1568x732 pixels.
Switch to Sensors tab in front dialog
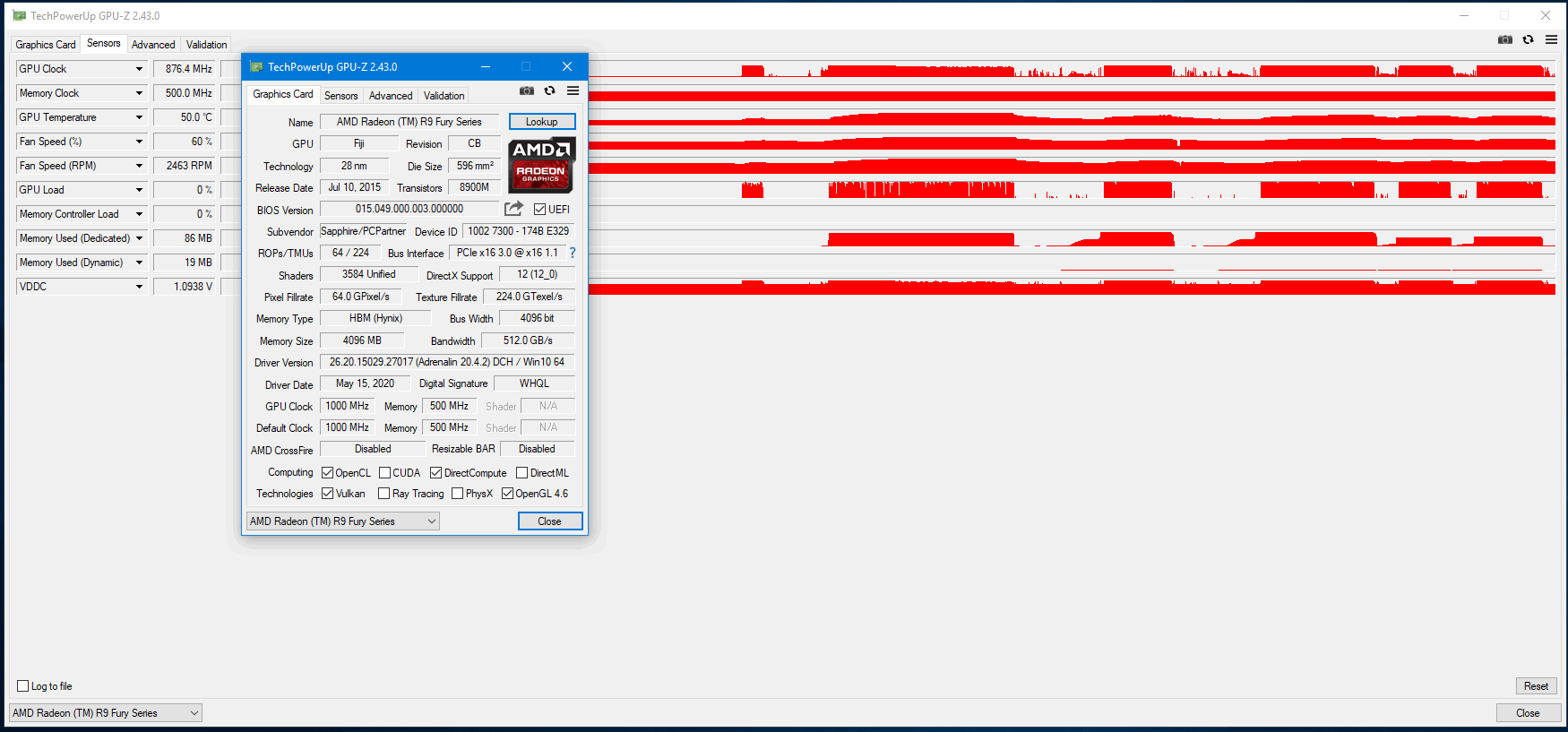coord(340,96)
